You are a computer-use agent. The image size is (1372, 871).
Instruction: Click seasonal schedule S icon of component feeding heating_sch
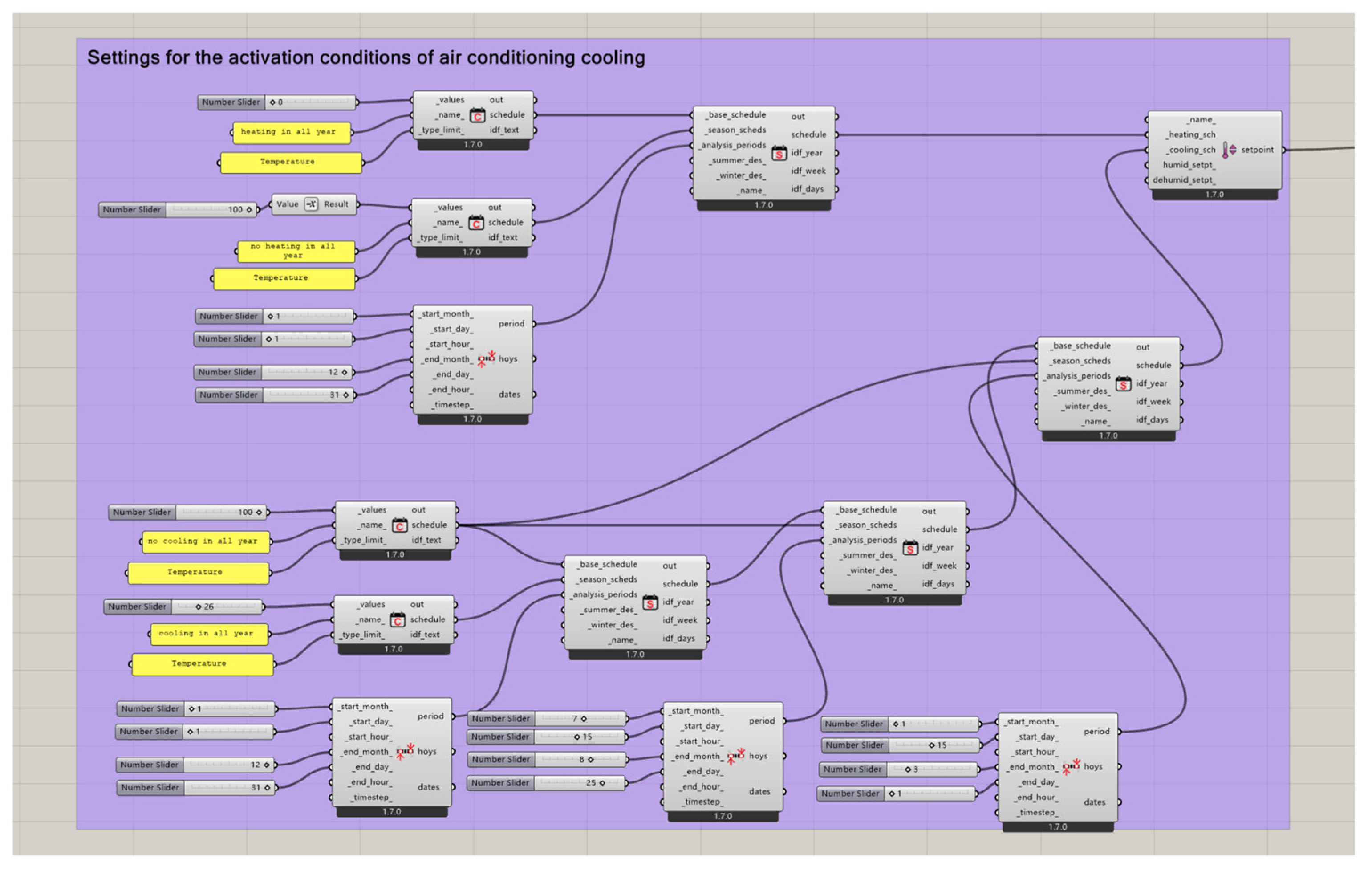point(779,153)
